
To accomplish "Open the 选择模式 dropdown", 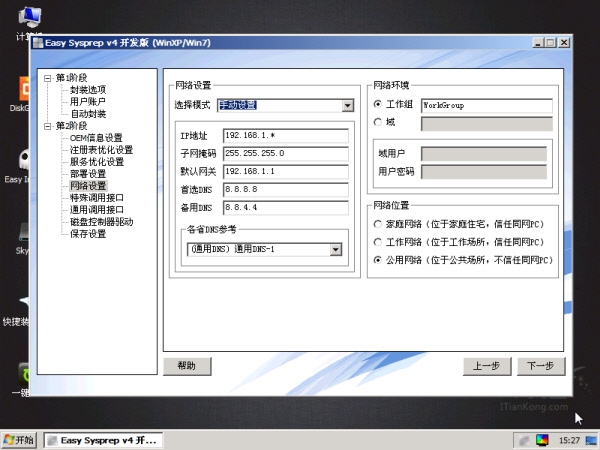I will 347,106.
